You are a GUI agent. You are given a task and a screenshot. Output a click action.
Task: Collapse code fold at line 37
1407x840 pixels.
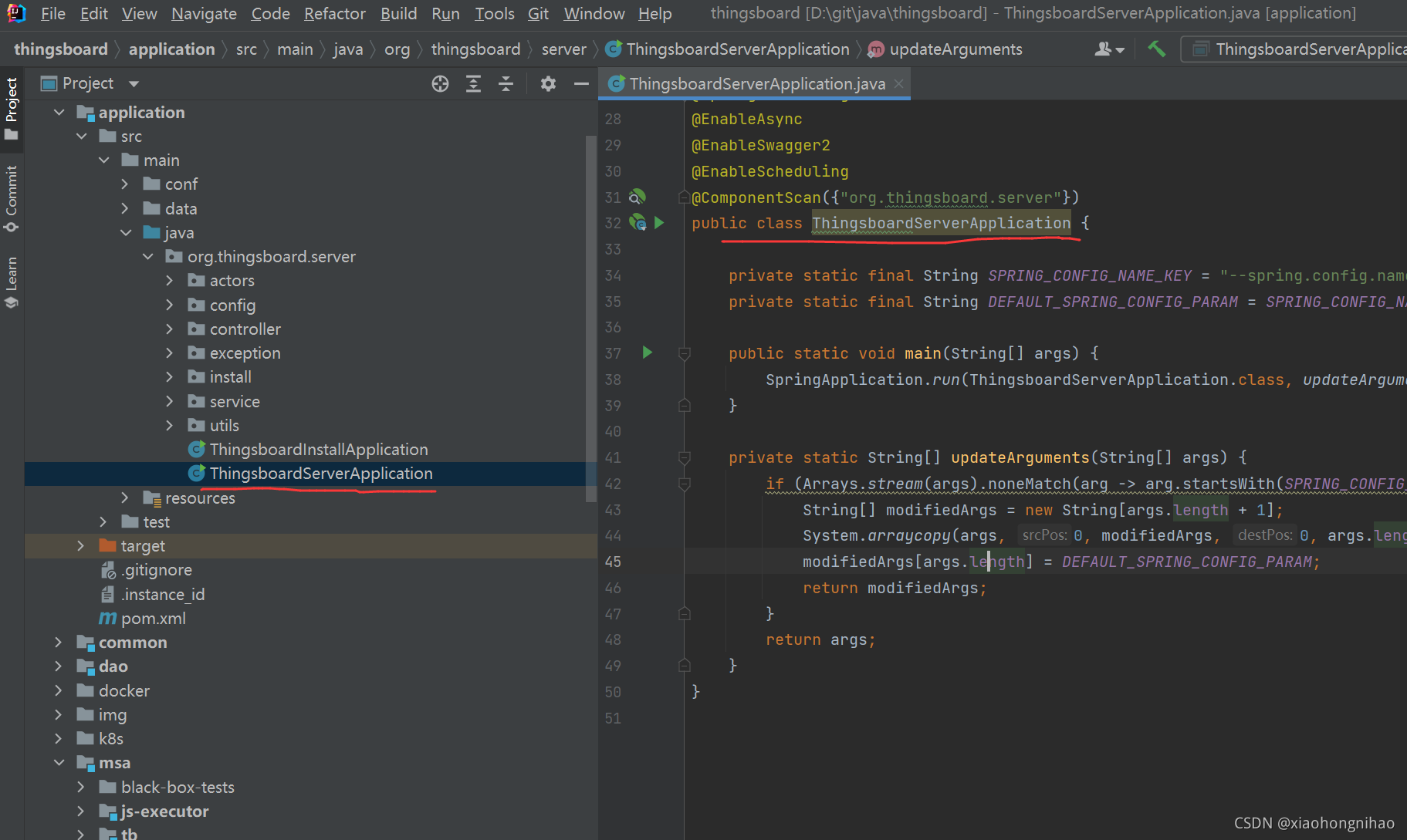(x=684, y=353)
